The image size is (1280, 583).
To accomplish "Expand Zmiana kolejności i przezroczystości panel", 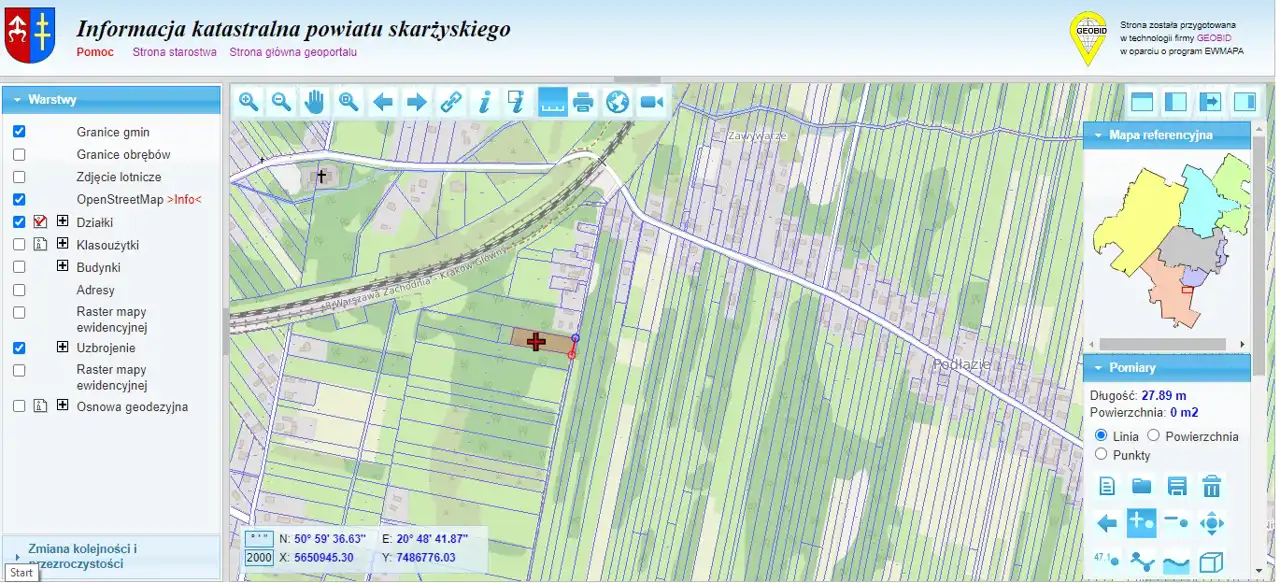I will [x=111, y=556].
